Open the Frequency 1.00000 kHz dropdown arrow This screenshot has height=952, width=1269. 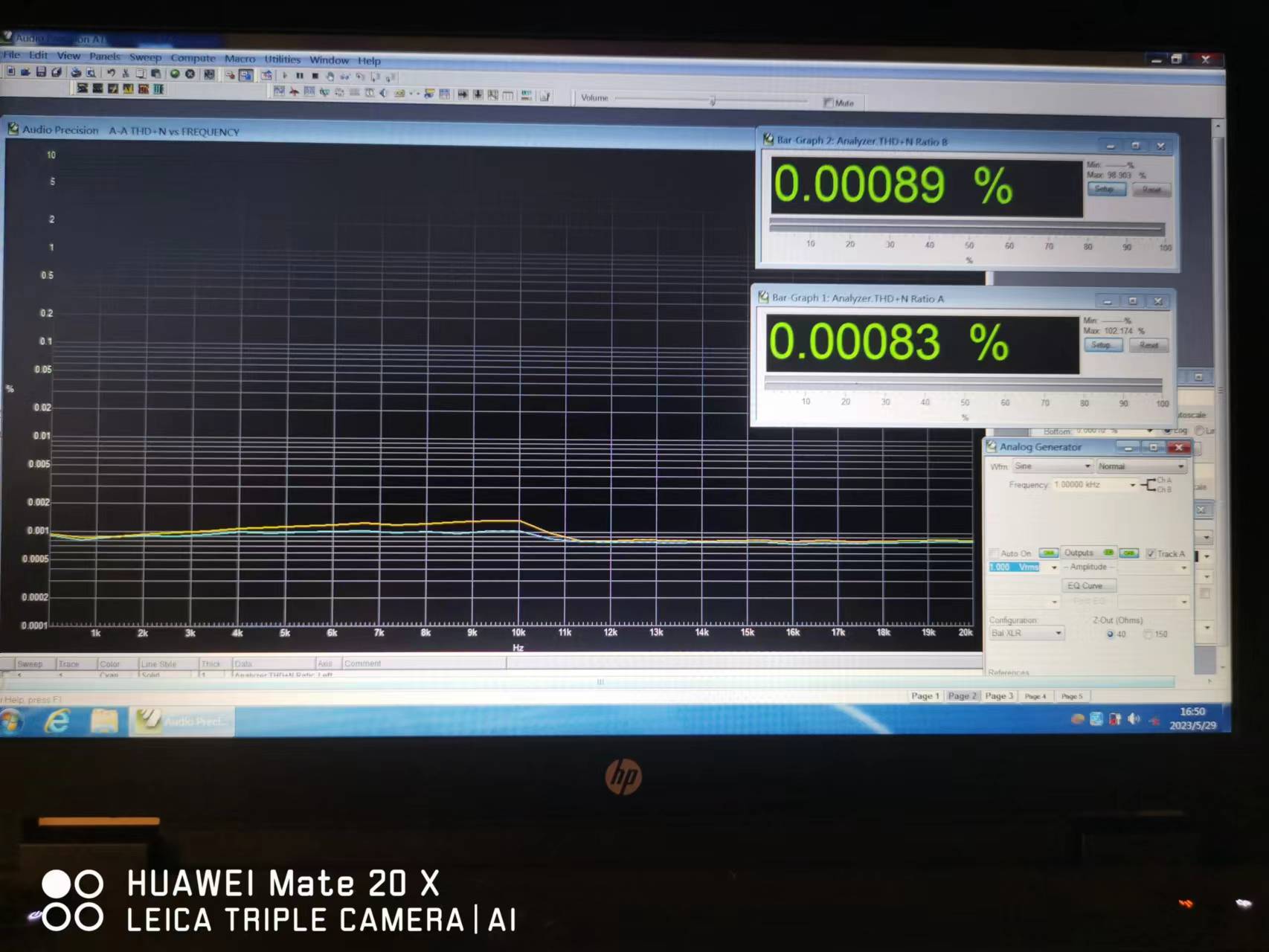click(x=1133, y=485)
